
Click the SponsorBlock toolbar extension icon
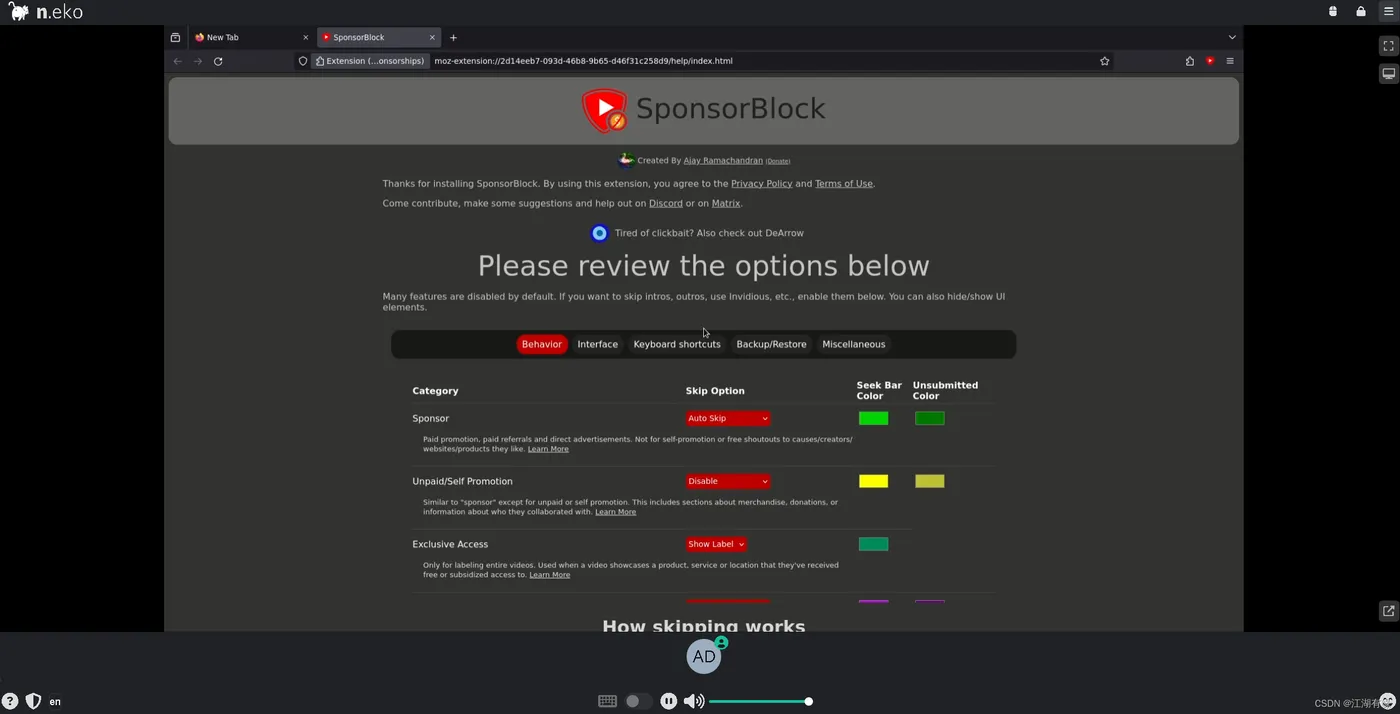tap(1210, 61)
